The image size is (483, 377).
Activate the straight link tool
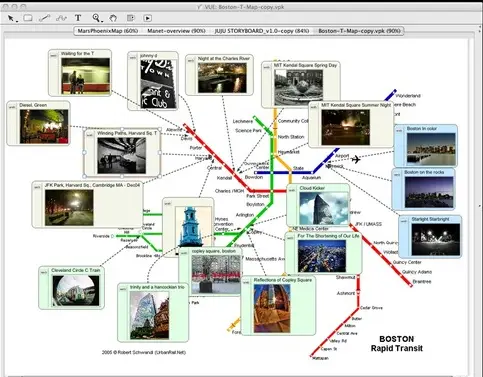[x=44, y=18]
